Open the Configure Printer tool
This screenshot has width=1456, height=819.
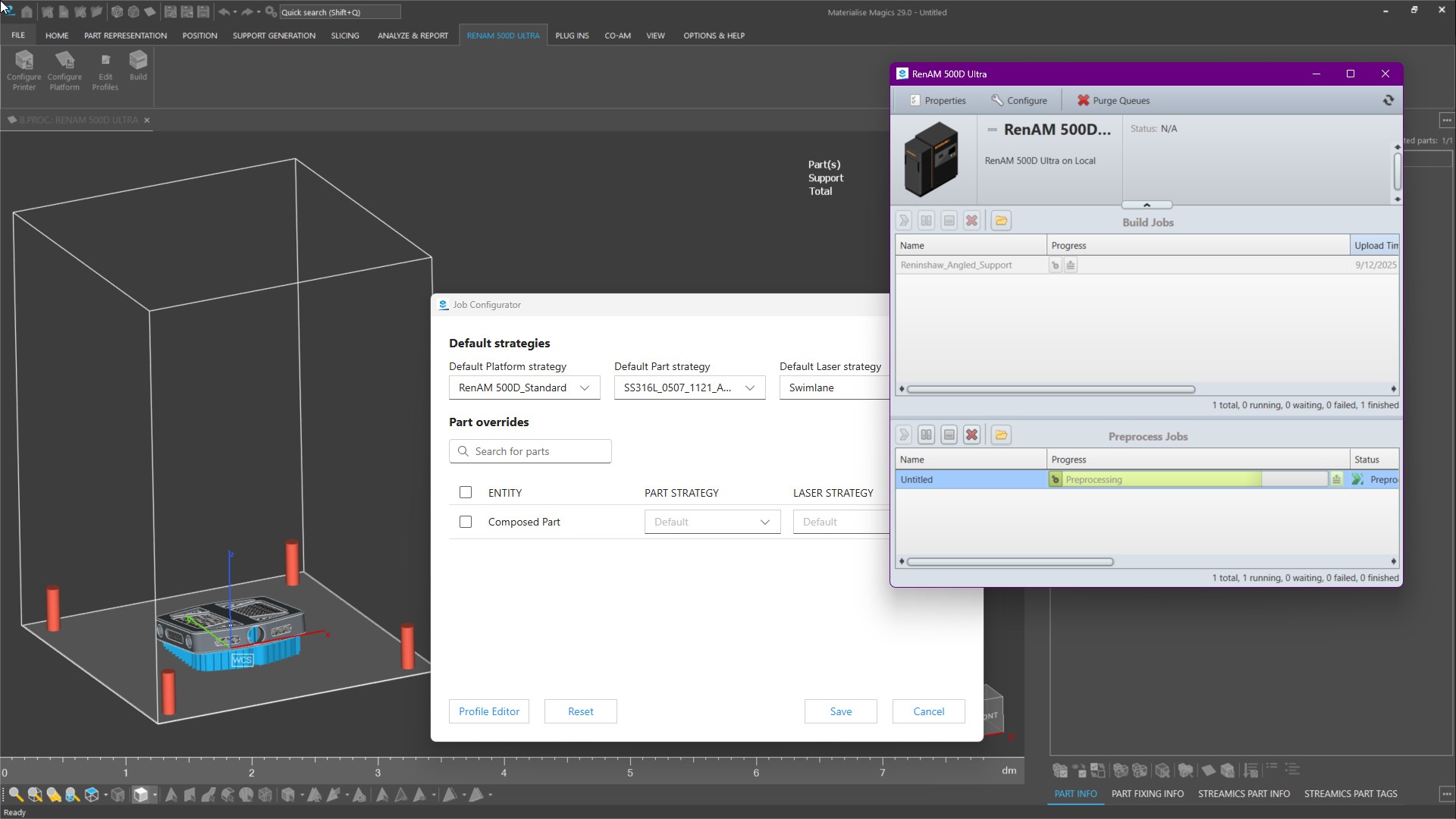point(24,70)
